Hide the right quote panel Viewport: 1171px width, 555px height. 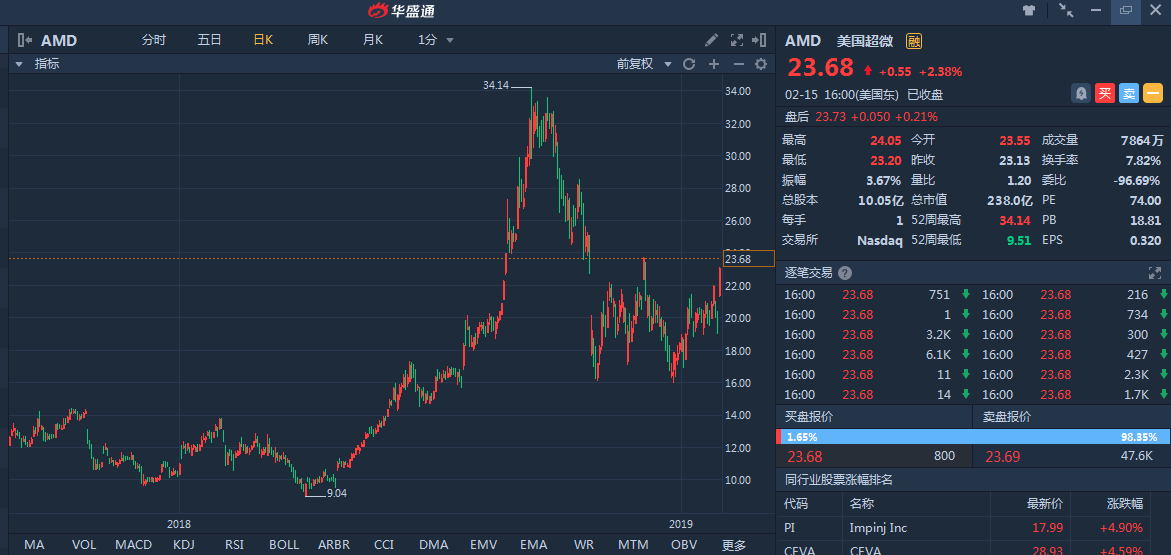[x=760, y=40]
